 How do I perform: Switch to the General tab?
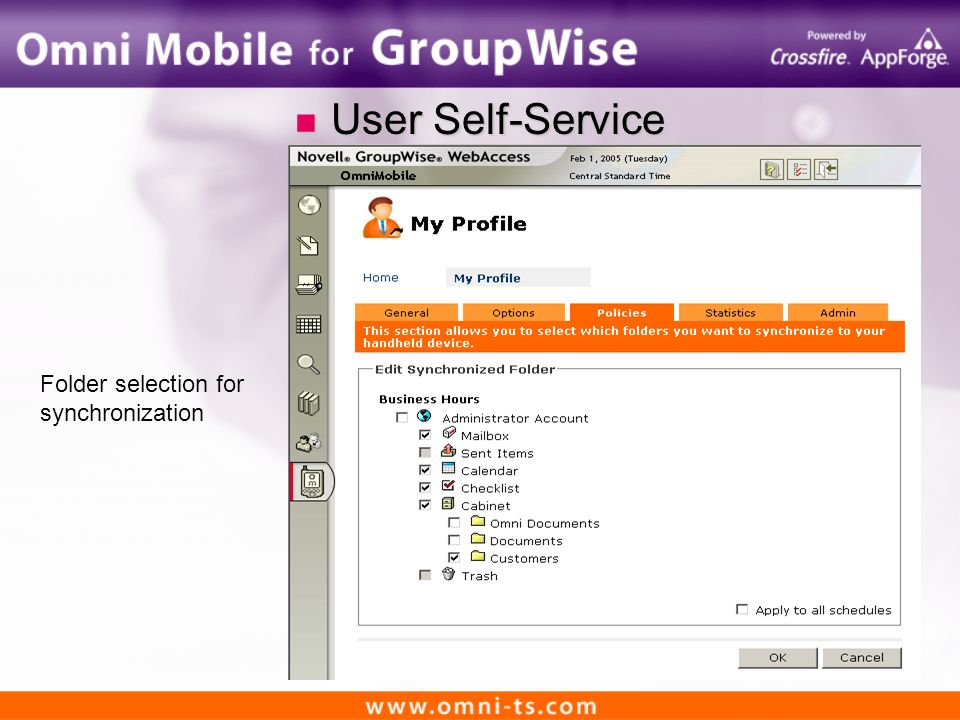pos(406,312)
